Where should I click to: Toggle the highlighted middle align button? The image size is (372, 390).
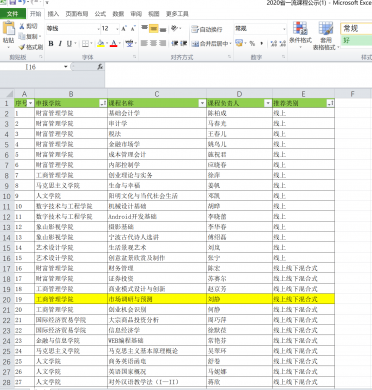coord(153,29)
